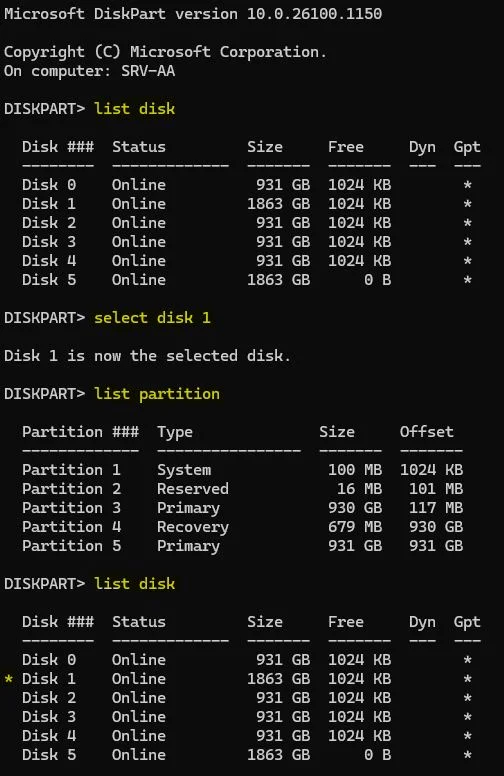Image resolution: width=504 pixels, height=776 pixels.
Task: Click the 117 MB offset value
Action: pos(436,508)
